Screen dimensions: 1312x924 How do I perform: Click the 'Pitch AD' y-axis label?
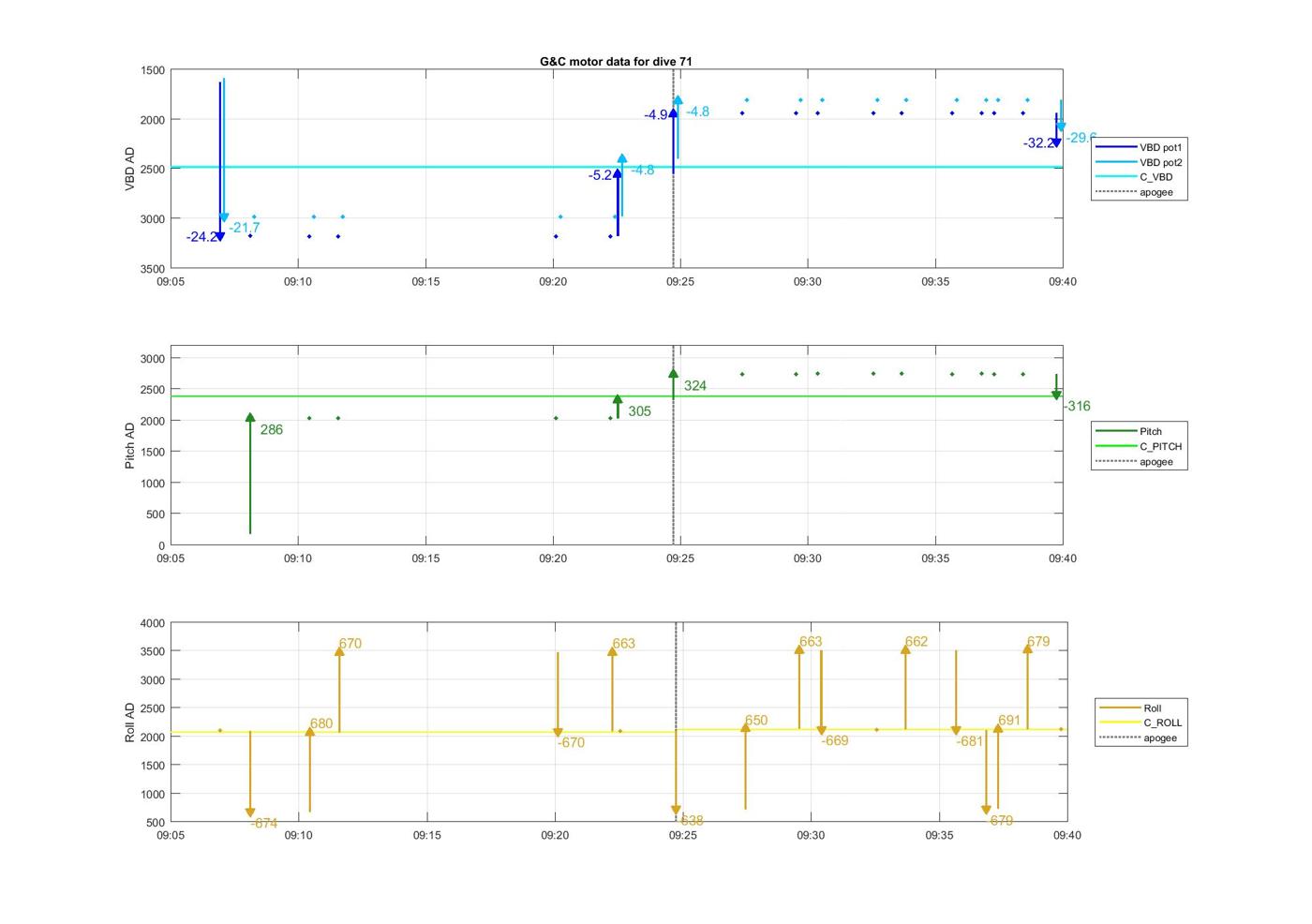pyautogui.click(x=130, y=445)
